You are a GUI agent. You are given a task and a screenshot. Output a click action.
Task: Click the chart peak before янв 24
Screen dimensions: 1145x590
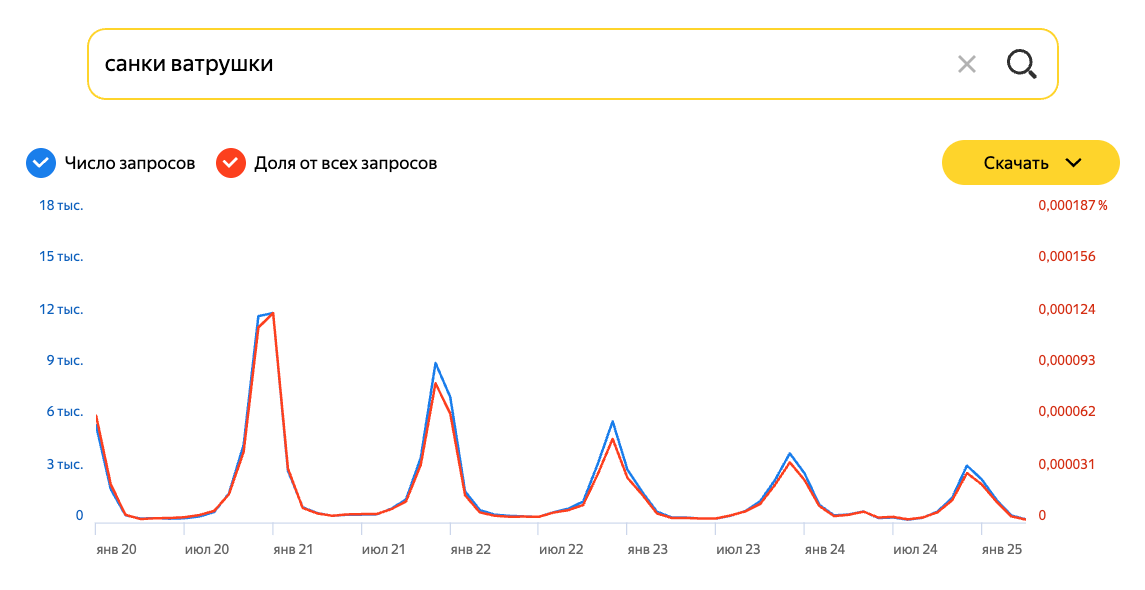(x=789, y=453)
